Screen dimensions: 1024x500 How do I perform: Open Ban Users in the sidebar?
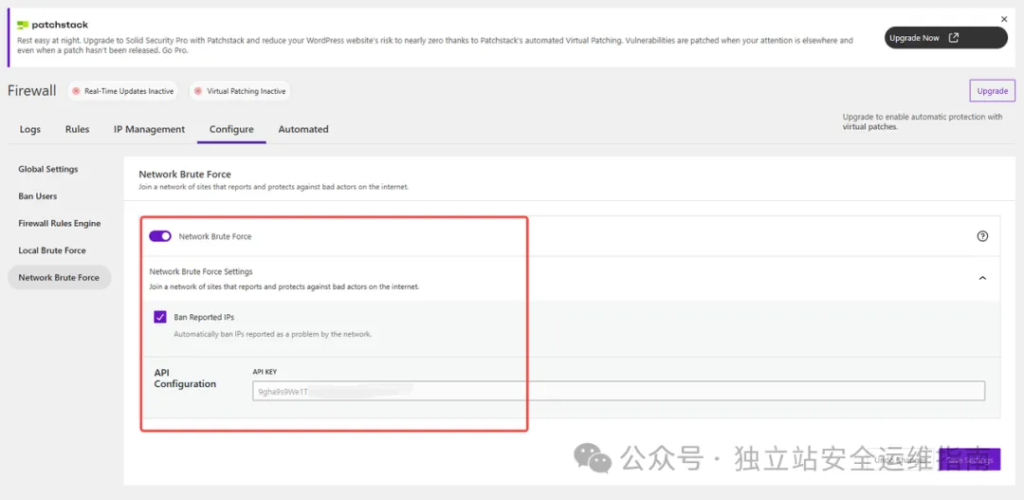coord(37,196)
